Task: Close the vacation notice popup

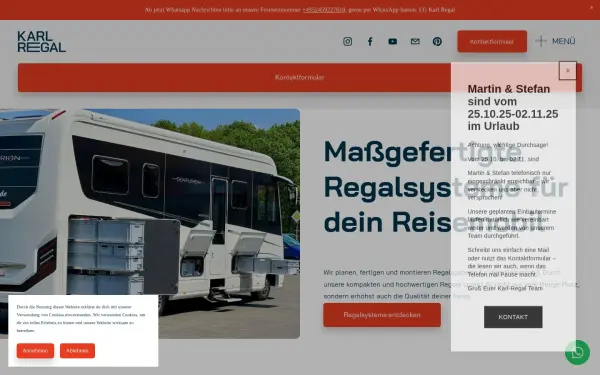Action: pyautogui.click(x=568, y=70)
